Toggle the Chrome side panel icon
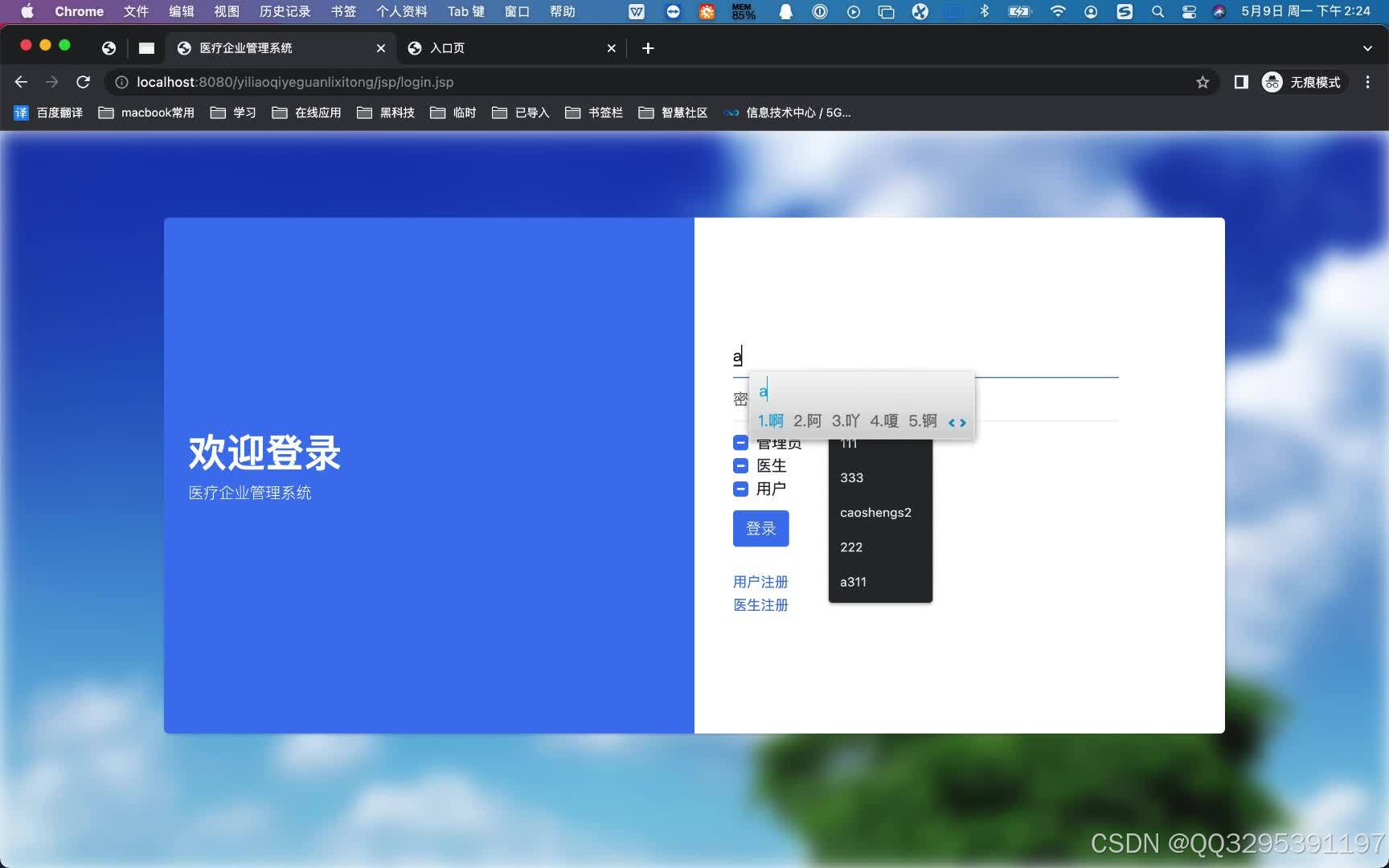The image size is (1389, 868). (1241, 82)
